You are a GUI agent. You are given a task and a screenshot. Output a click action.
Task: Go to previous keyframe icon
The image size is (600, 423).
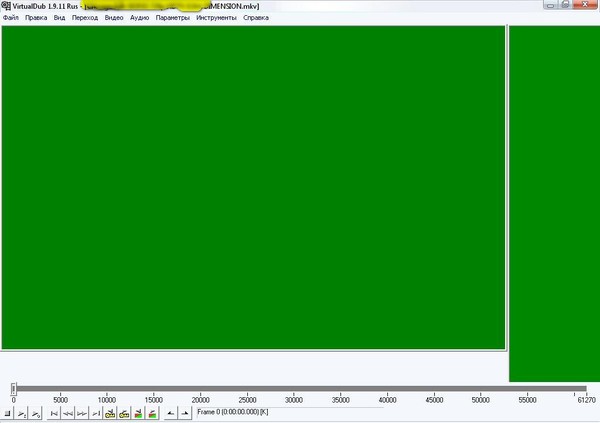110,413
